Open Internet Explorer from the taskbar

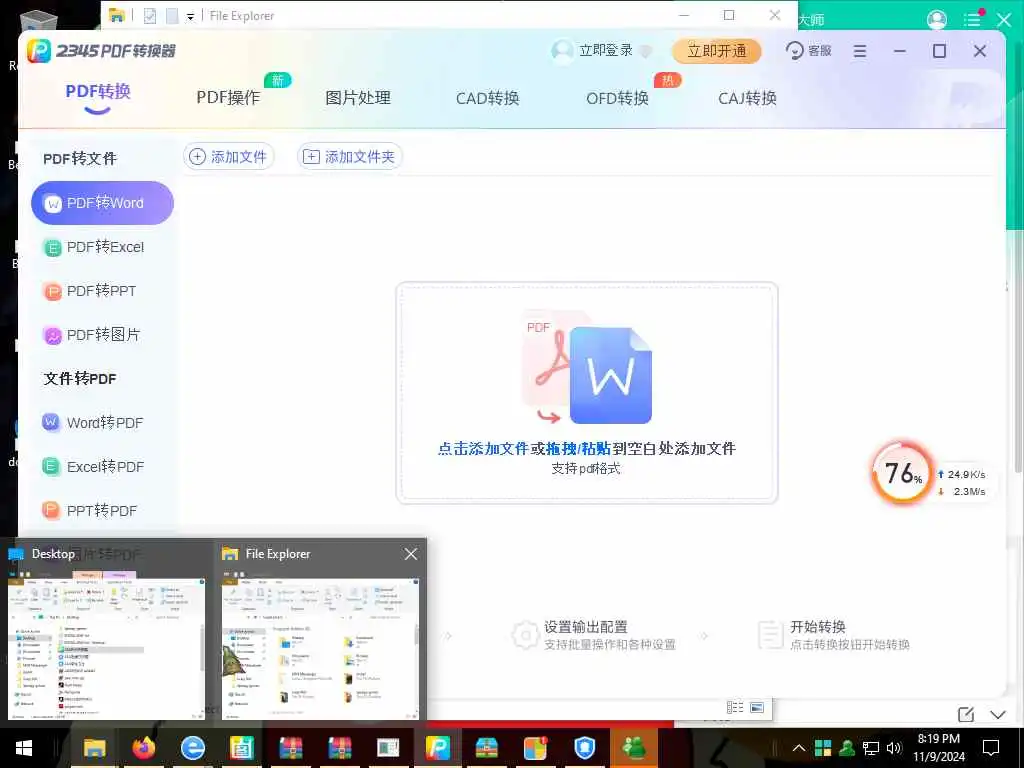pos(193,748)
